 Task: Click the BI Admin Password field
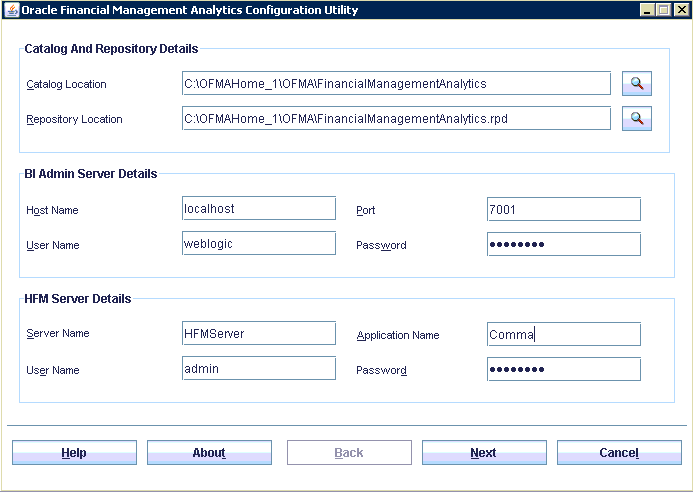click(564, 244)
